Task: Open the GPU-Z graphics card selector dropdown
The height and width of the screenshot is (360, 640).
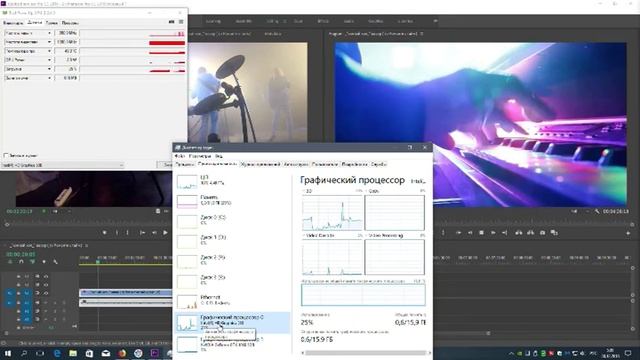Action: tap(62, 165)
